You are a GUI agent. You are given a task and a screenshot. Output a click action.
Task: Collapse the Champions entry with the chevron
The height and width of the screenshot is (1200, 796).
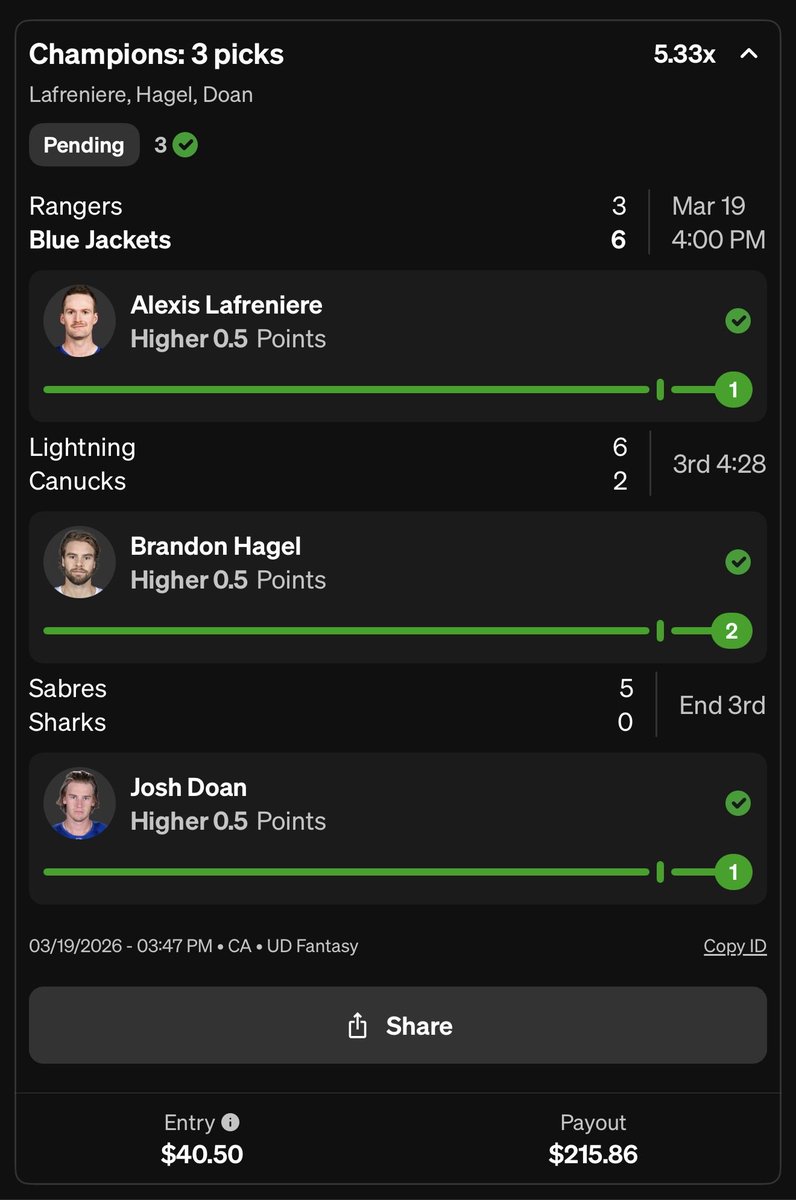(749, 54)
